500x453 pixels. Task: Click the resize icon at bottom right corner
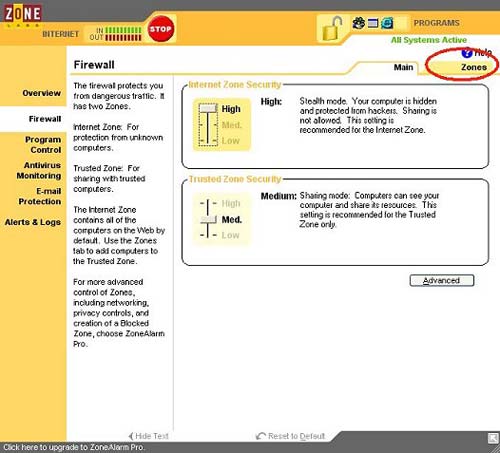pos(493,438)
